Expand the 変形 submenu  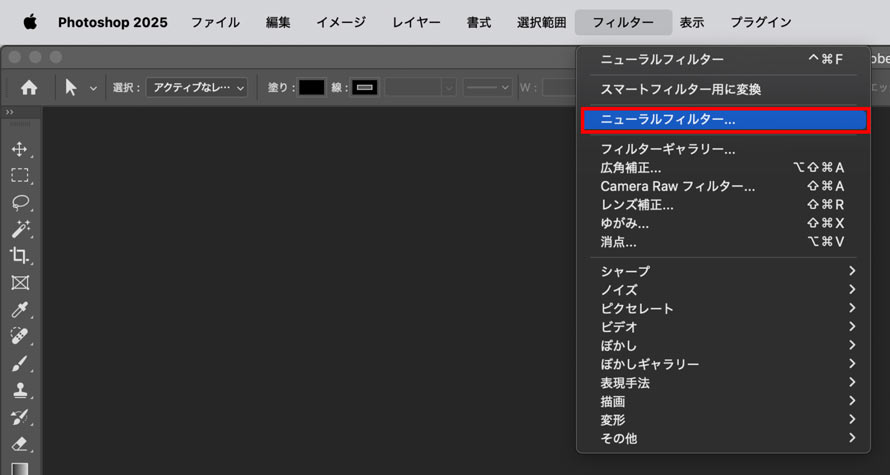point(723,420)
